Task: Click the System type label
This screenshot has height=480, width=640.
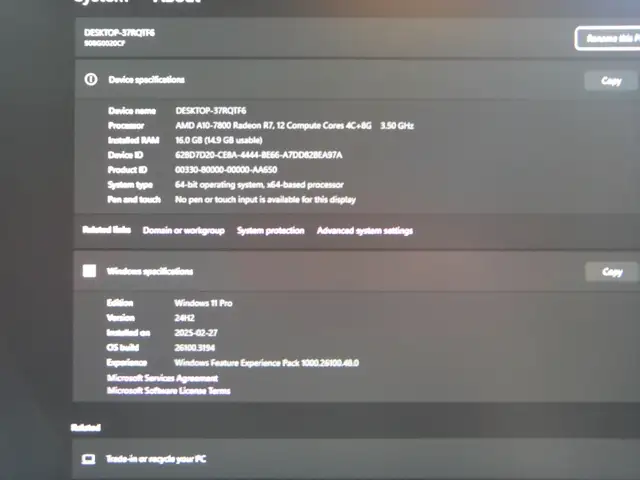Action: click(x=130, y=185)
